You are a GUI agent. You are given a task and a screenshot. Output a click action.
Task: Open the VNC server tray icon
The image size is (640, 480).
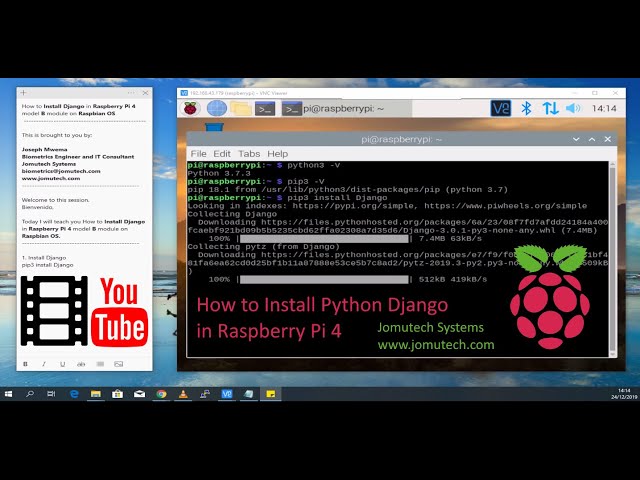[x=500, y=109]
